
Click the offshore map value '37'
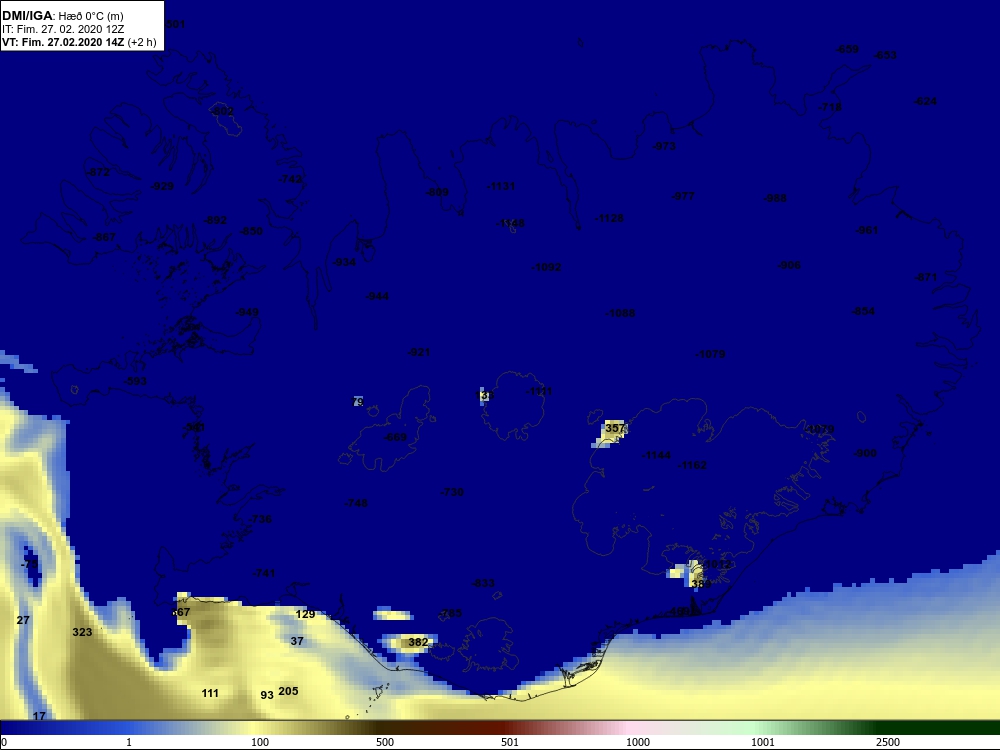coord(297,641)
